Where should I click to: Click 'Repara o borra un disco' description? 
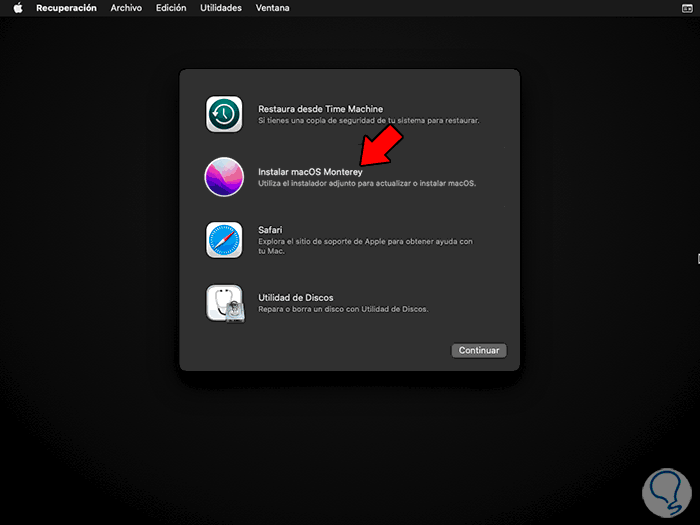coord(343,309)
